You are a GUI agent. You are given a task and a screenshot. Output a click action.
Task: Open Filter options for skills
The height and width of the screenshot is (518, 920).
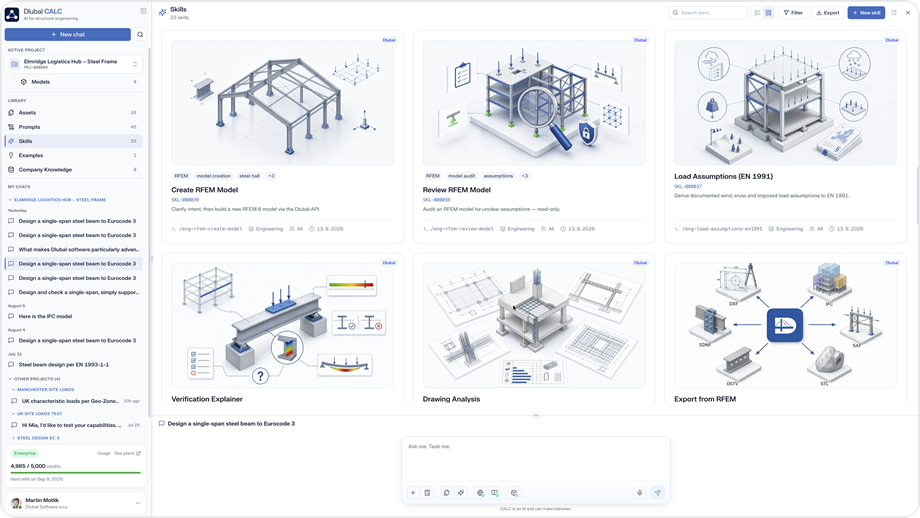pyautogui.click(x=793, y=12)
